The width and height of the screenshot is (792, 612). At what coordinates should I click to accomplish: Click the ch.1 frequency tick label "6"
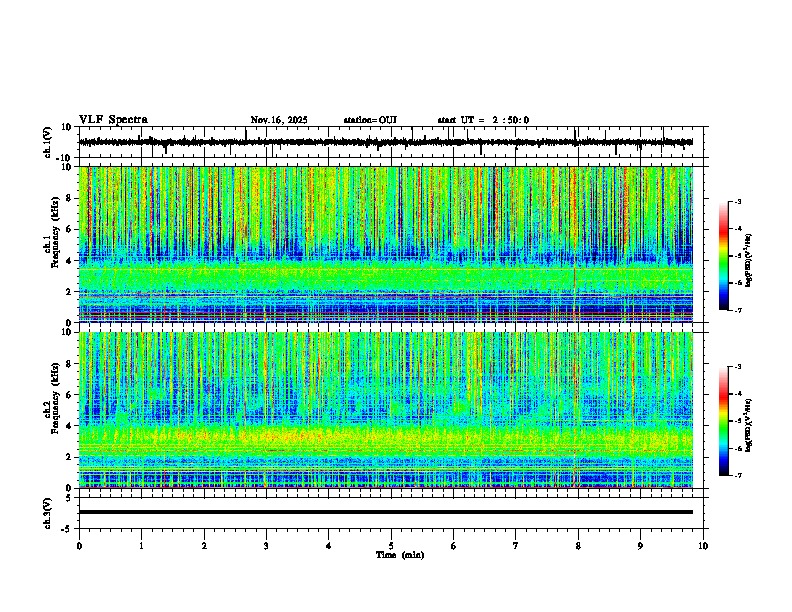pyautogui.click(x=70, y=230)
